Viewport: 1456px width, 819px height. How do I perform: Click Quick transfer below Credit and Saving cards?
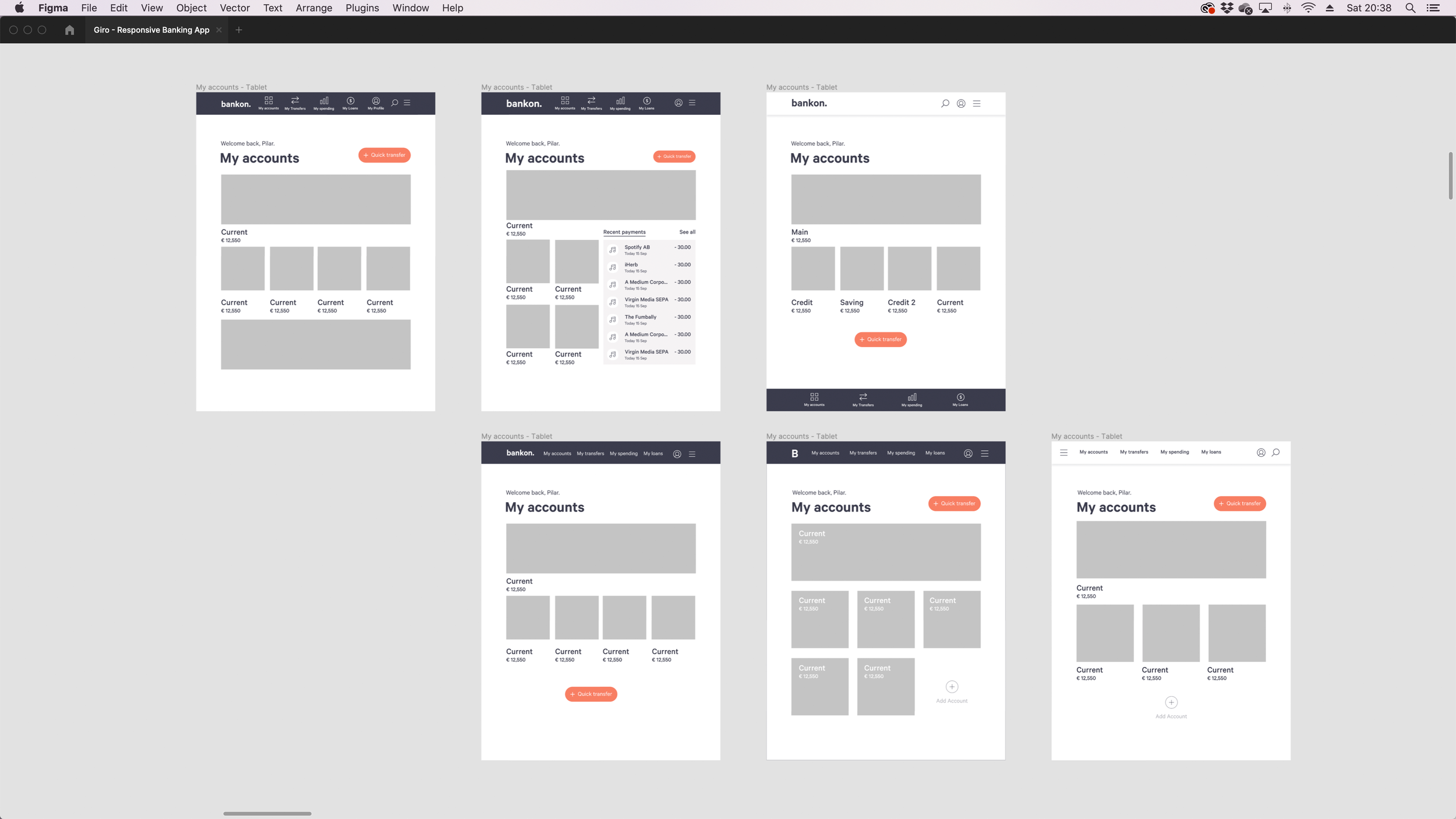[881, 339]
